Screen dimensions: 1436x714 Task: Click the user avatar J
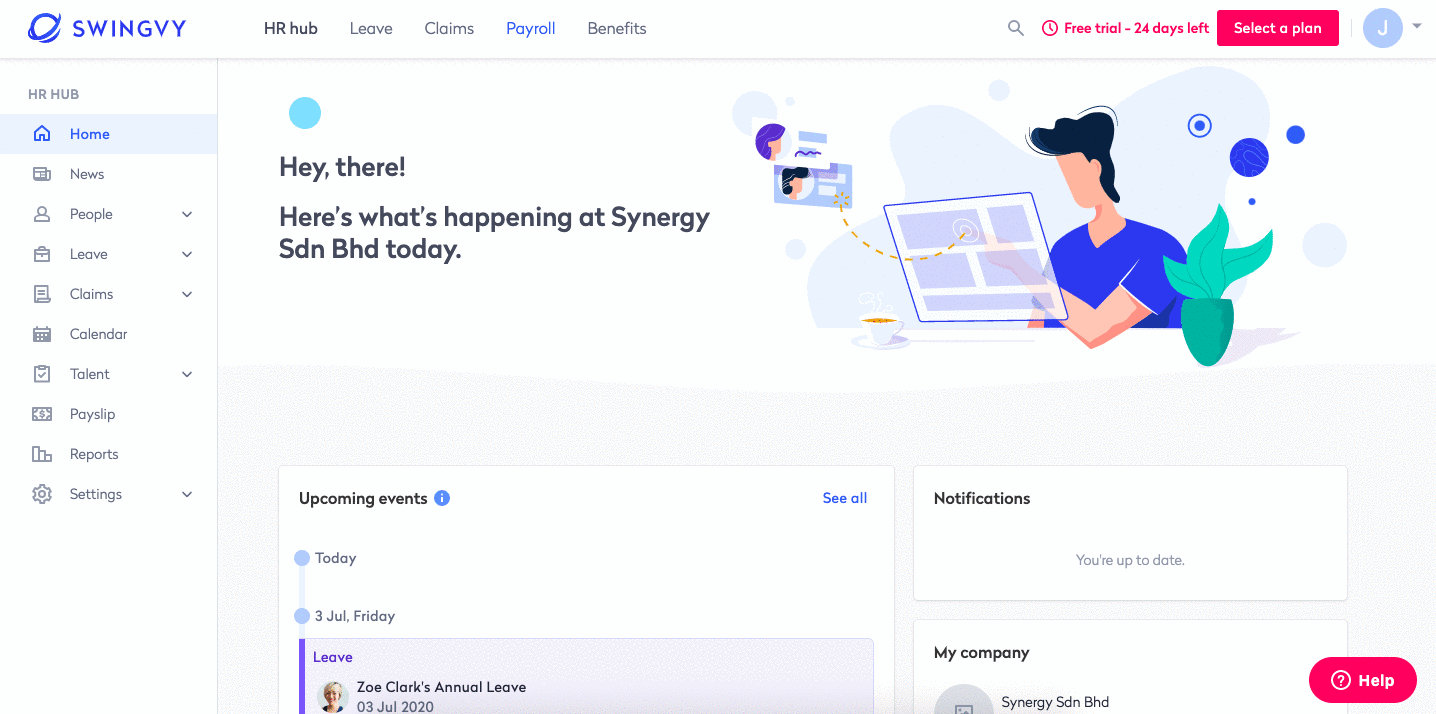pyautogui.click(x=1383, y=28)
